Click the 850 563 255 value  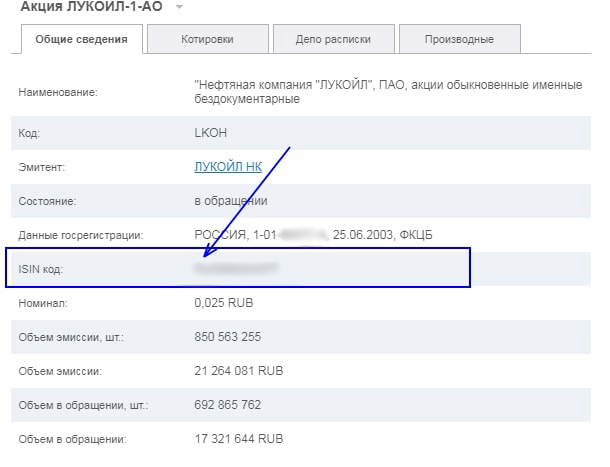[228, 337]
